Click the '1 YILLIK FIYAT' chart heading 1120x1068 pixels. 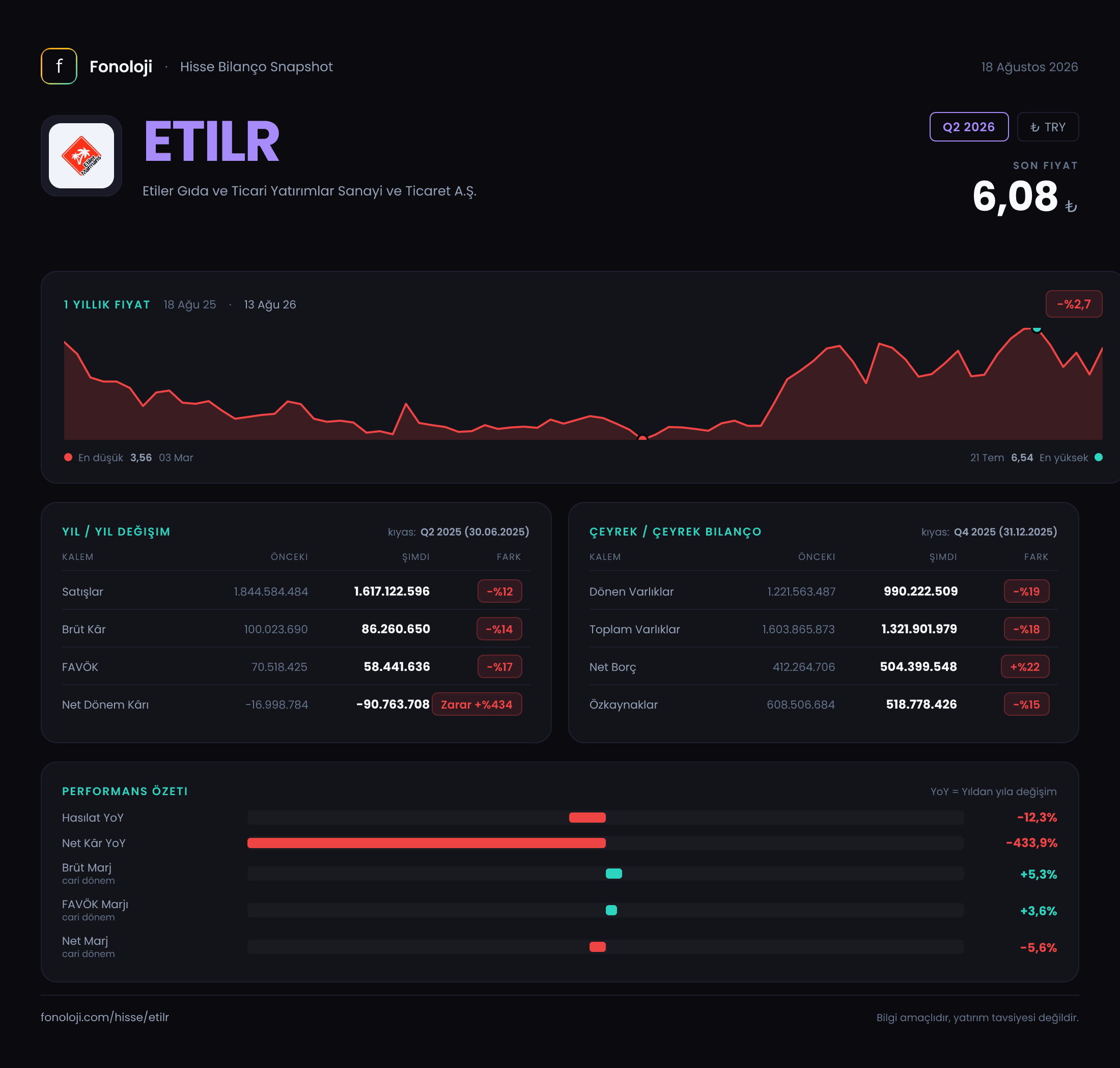pyautogui.click(x=107, y=304)
